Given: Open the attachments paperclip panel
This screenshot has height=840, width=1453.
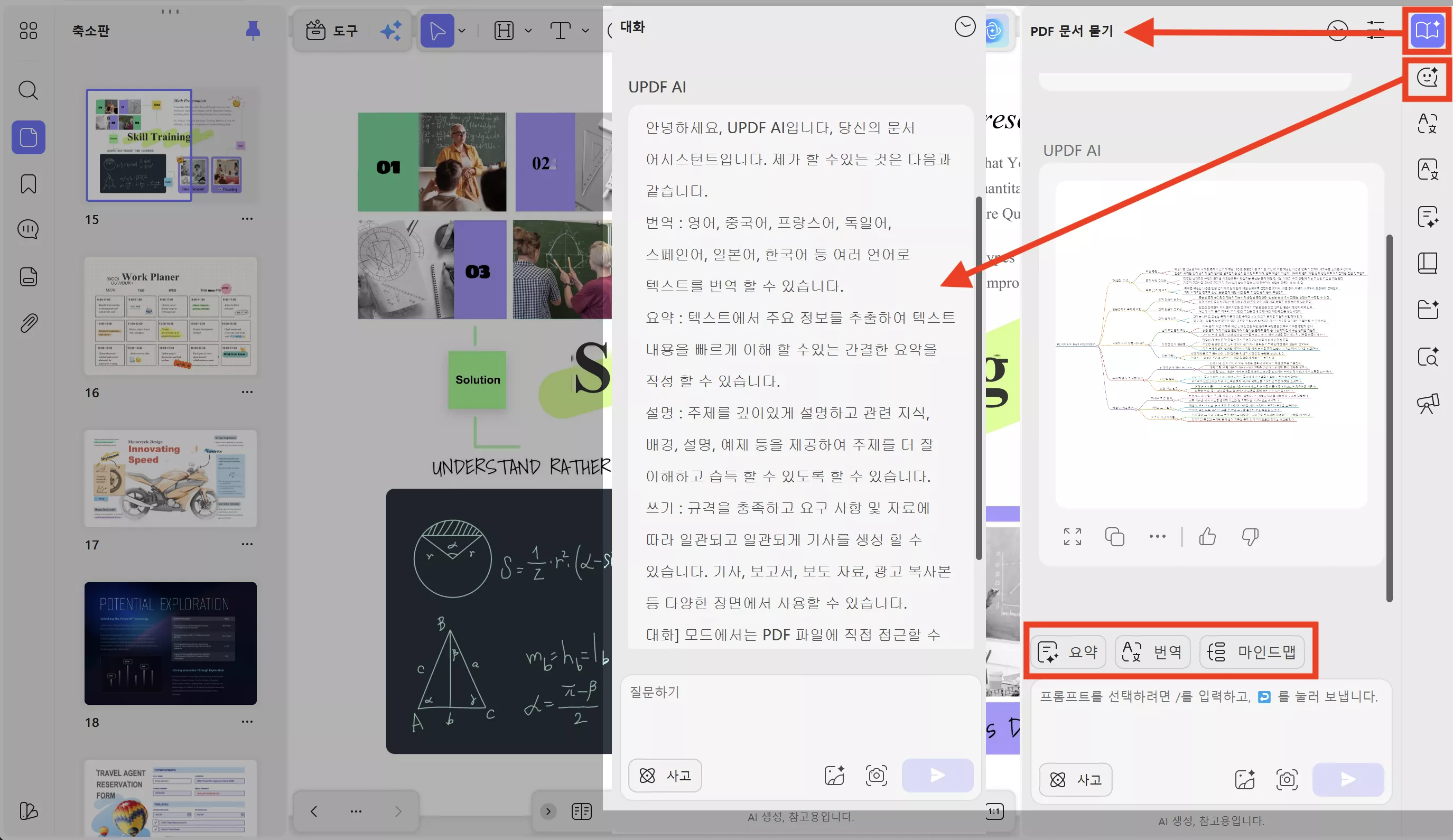Looking at the screenshot, I should click(x=27, y=323).
